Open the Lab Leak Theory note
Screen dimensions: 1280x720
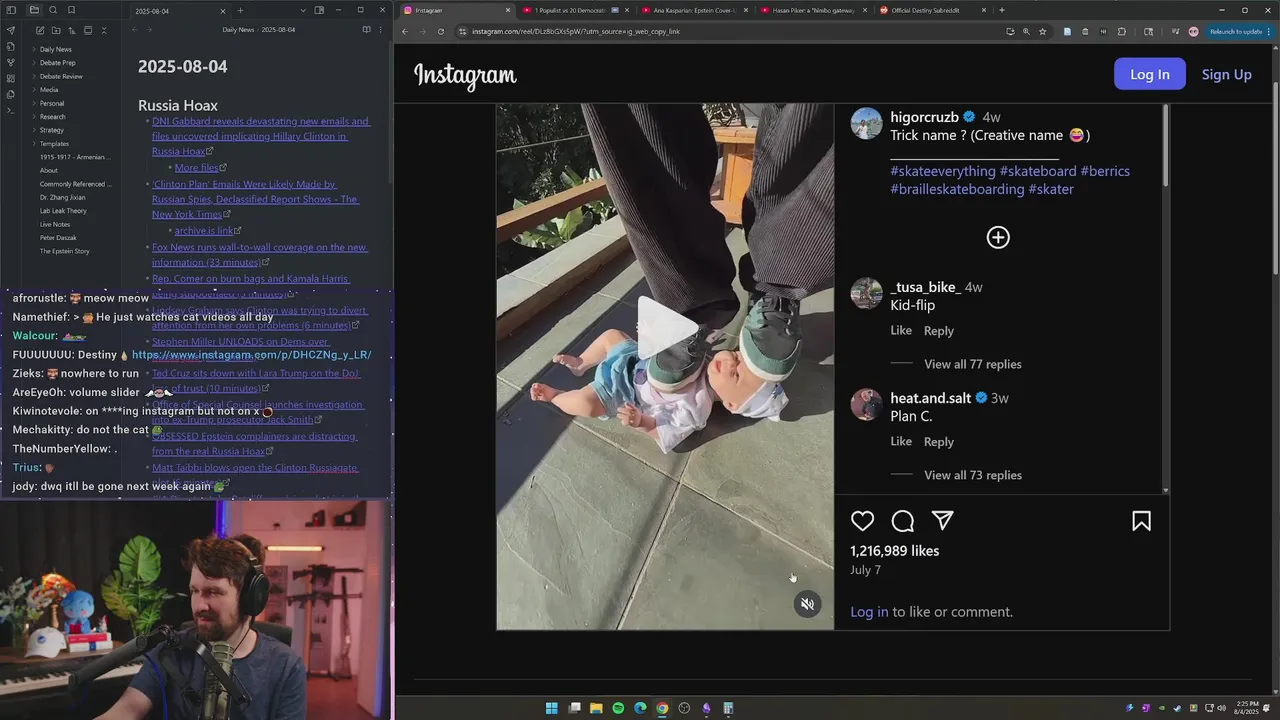[x=63, y=211]
